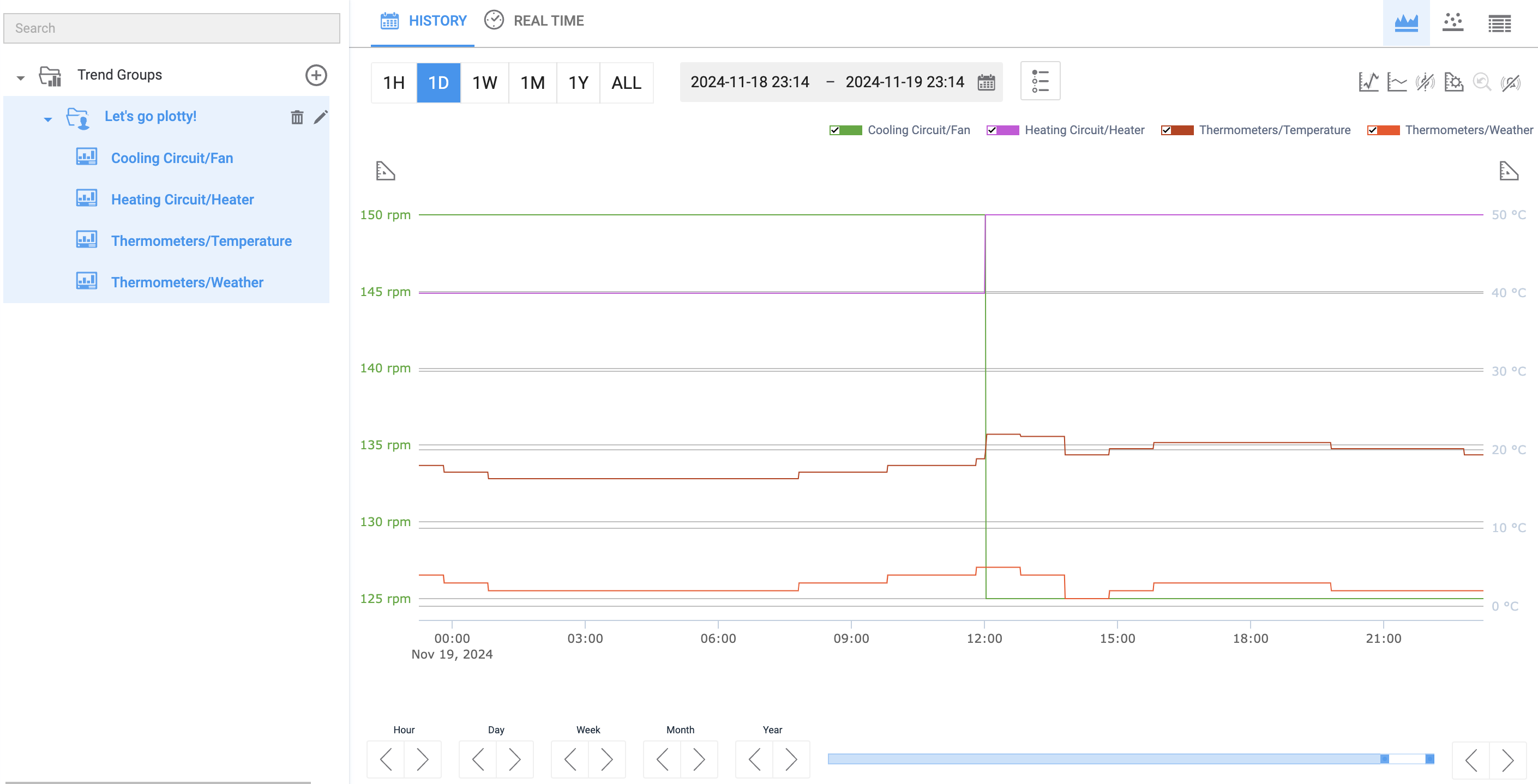Click the zoomed line chart axis icon
1538x784 pixels.
pyautogui.click(x=1368, y=82)
